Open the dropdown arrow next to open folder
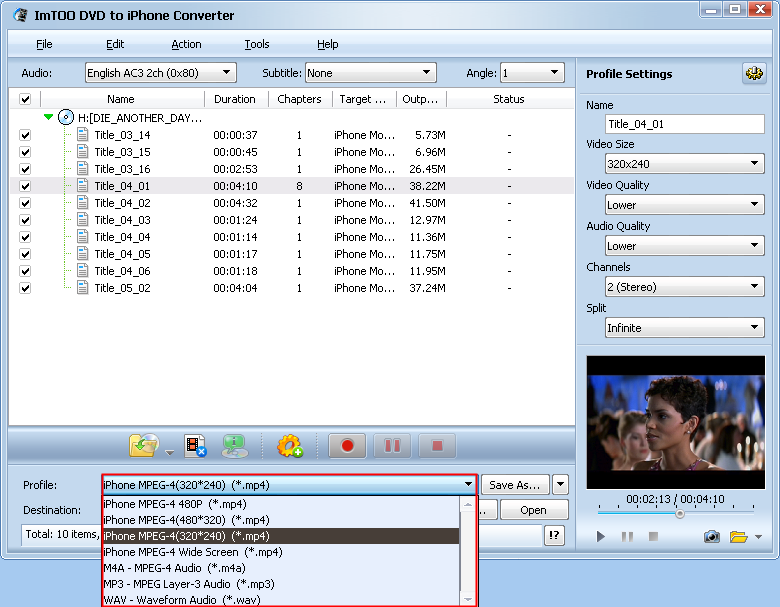This screenshot has height=607, width=780. click(x=170, y=452)
